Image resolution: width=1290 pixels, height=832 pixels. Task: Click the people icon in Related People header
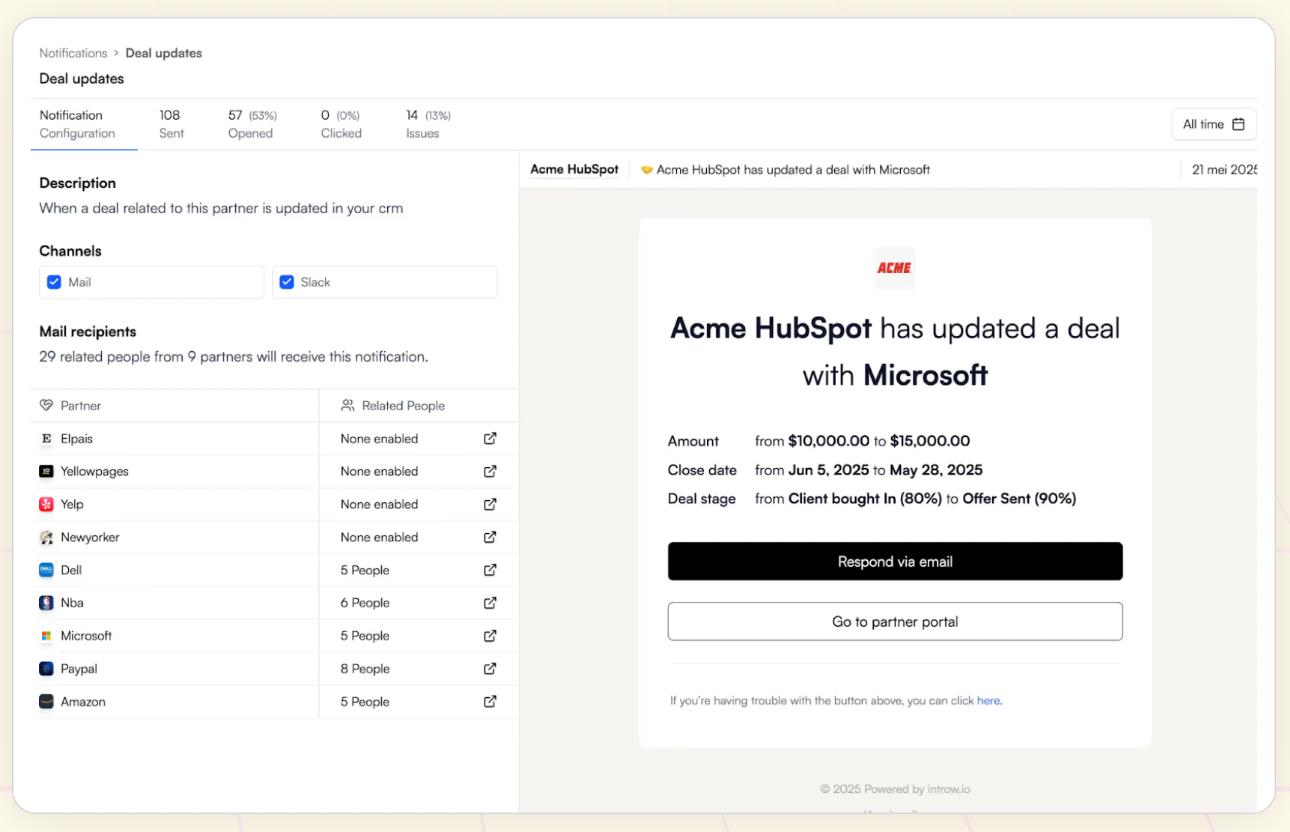coord(348,406)
